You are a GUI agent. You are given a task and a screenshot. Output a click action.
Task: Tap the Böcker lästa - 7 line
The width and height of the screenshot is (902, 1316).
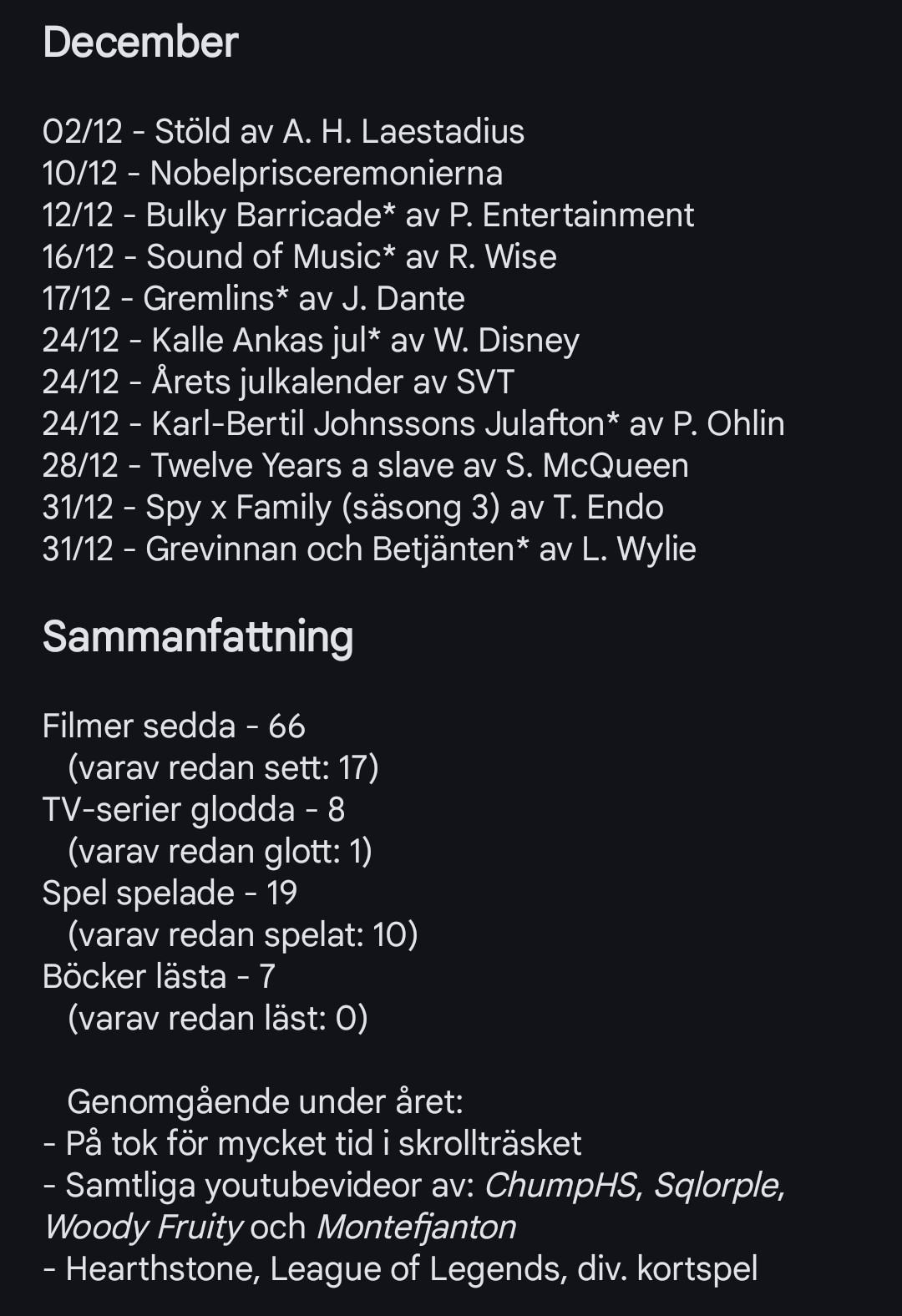tap(159, 977)
